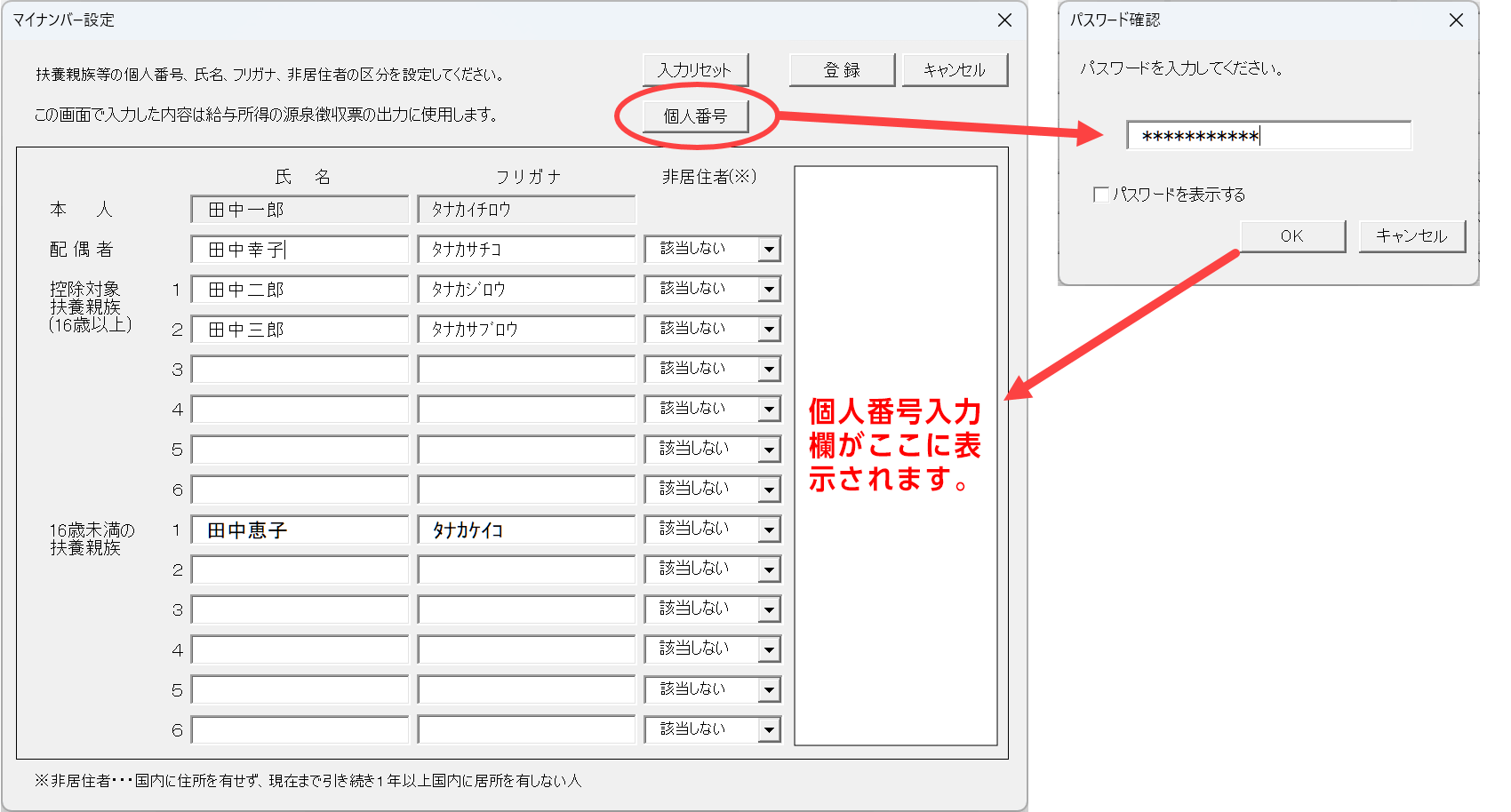Image resolution: width=1511 pixels, height=812 pixels.
Task: Click OK in password dialog
Action: point(1292,236)
